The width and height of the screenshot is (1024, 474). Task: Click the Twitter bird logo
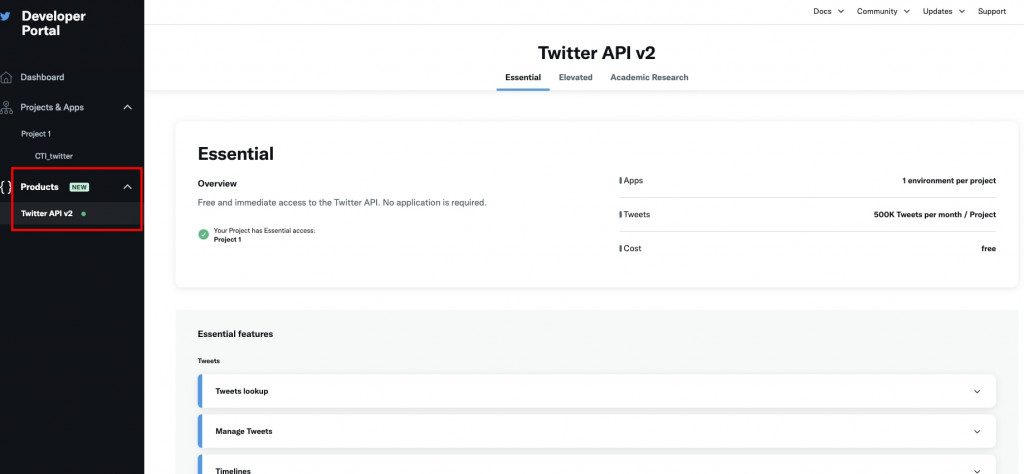7,16
